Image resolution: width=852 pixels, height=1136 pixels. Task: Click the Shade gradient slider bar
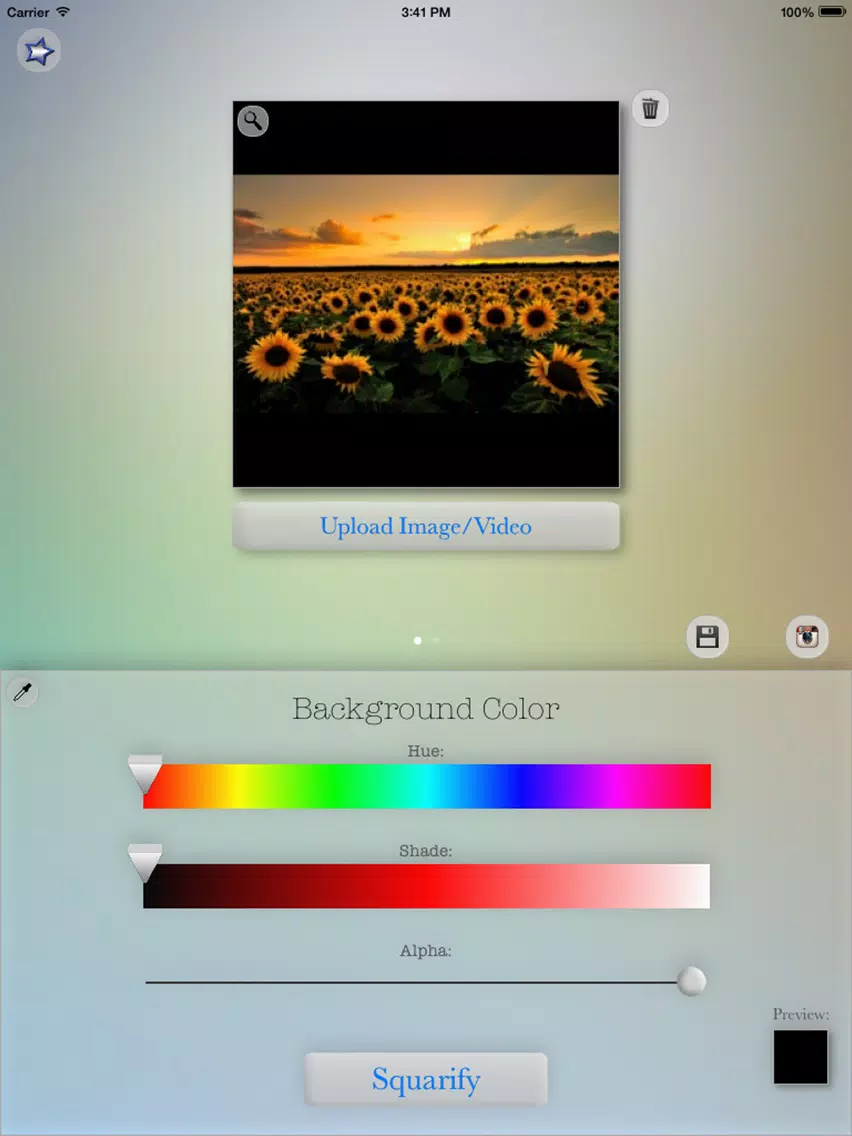click(427, 886)
